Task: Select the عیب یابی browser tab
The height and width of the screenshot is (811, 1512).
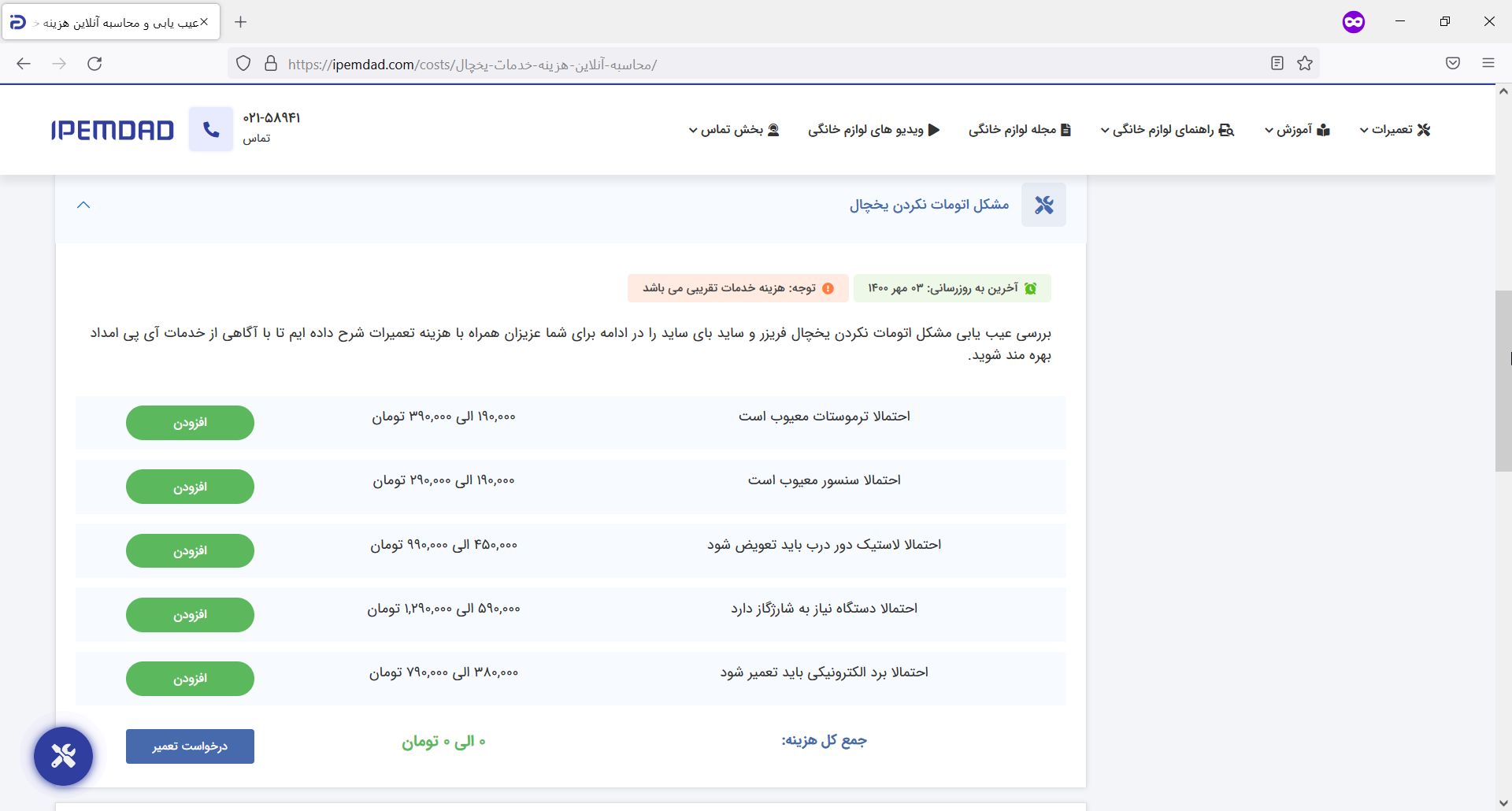Action: coord(111,22)
